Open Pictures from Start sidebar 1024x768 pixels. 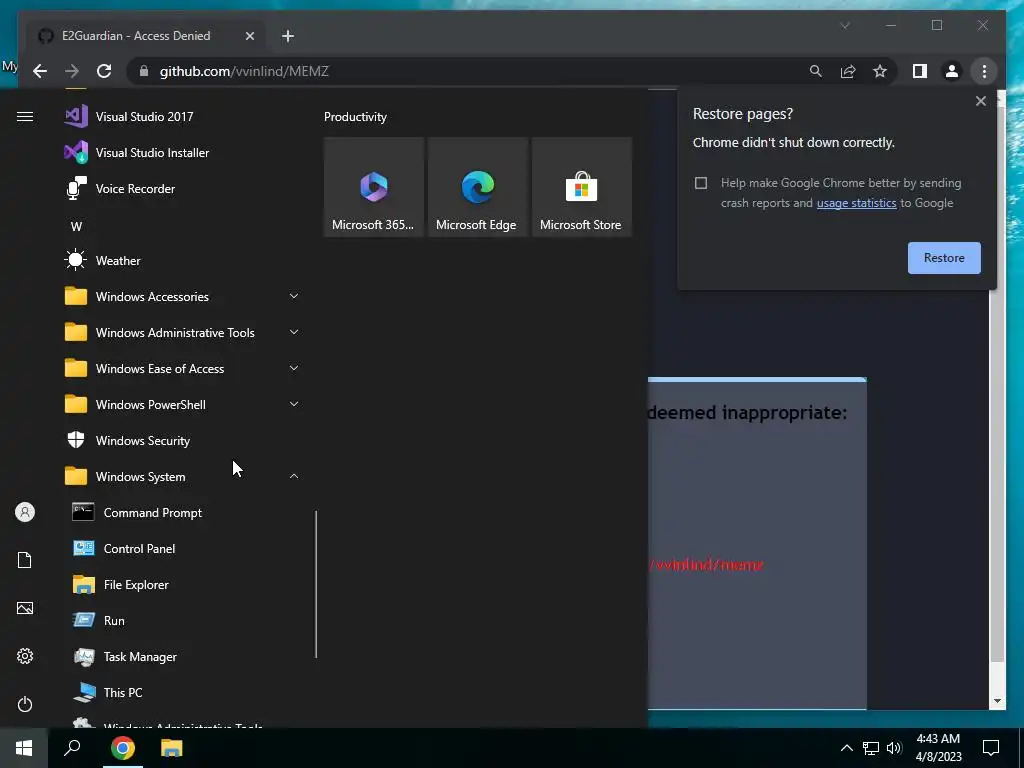25,608
